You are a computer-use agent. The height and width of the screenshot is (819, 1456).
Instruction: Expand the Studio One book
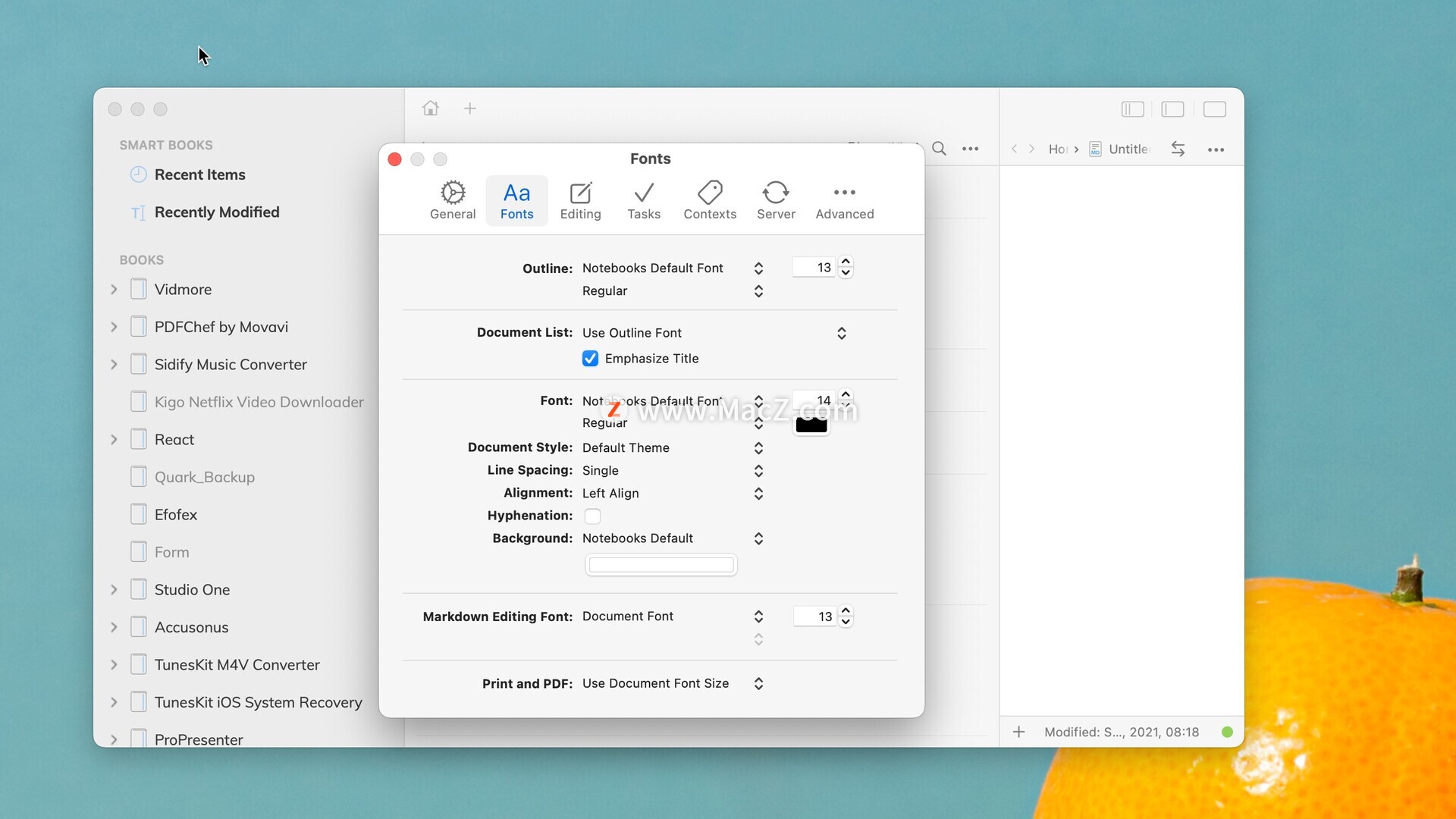pos(114,590)
